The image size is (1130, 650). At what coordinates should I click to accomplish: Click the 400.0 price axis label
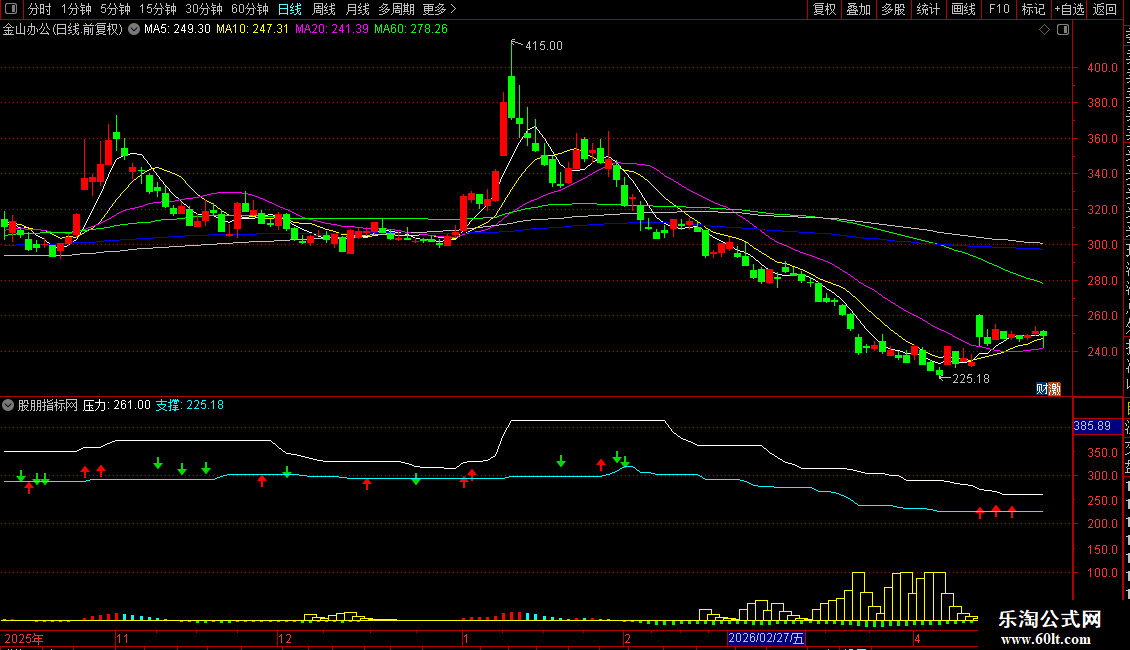coord(1102,68)
